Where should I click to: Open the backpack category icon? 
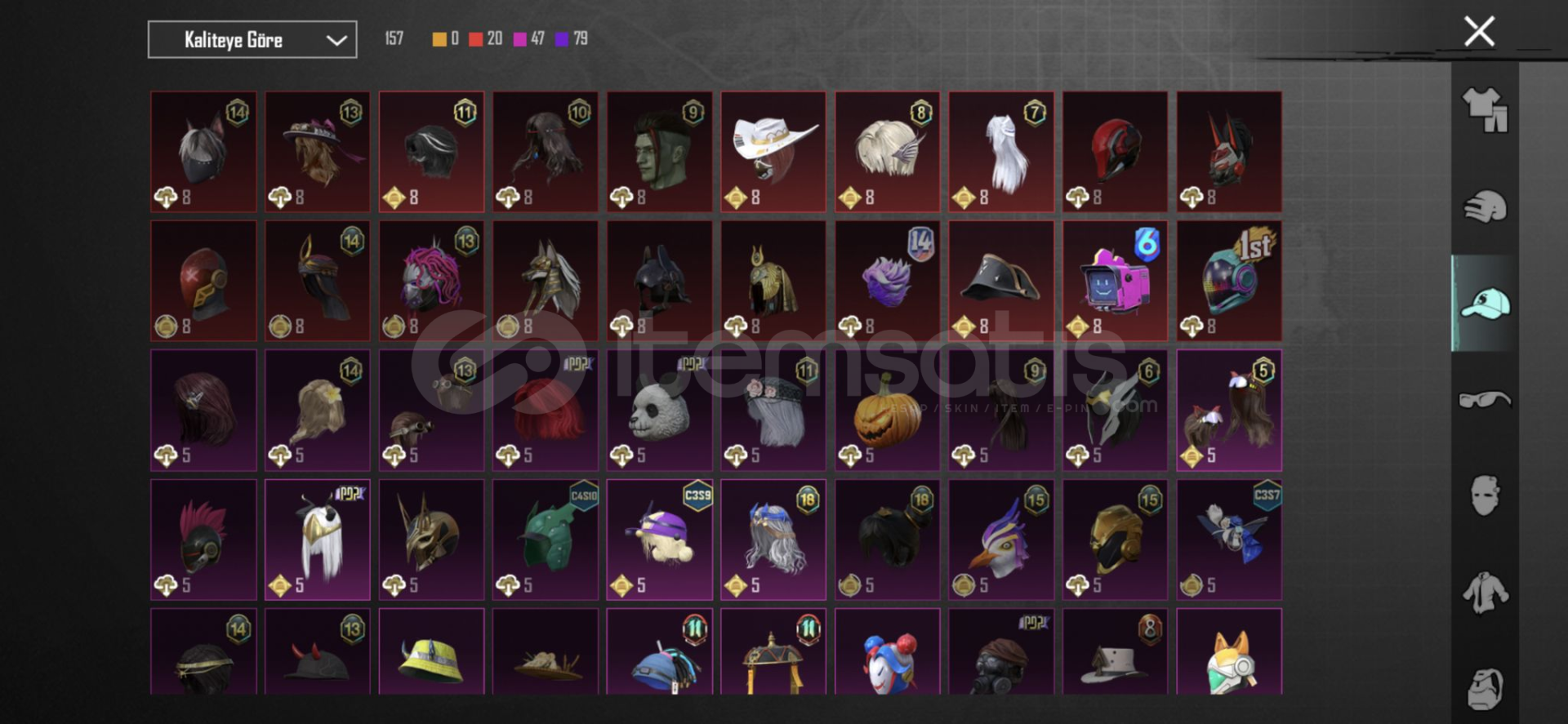(1485, 689)
